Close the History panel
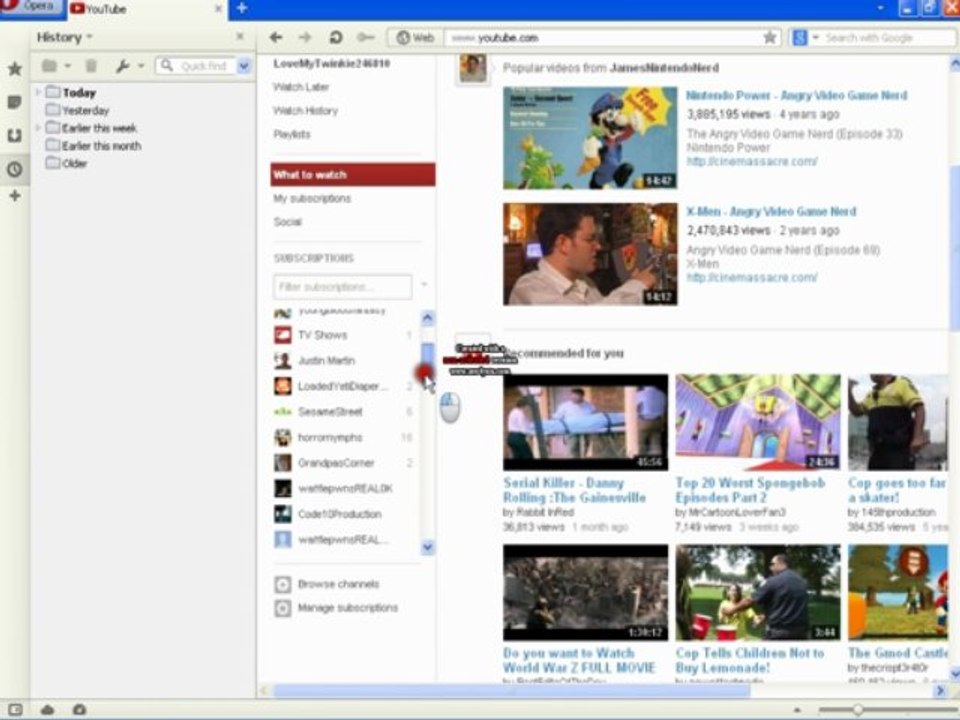 point(240,37)
